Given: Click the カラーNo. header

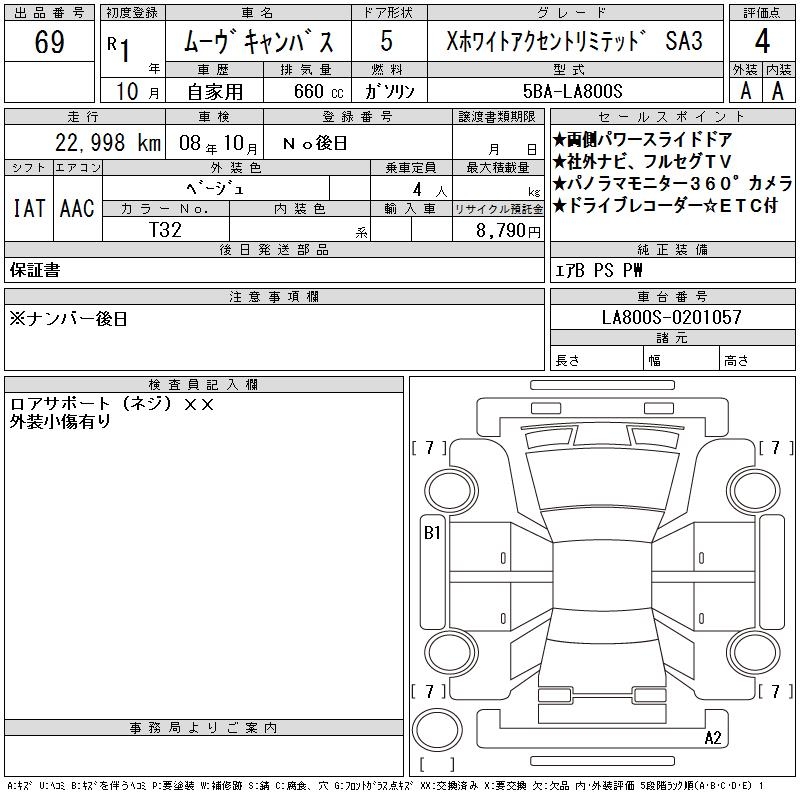Looking at the screenshot, I should coord(165,209).
